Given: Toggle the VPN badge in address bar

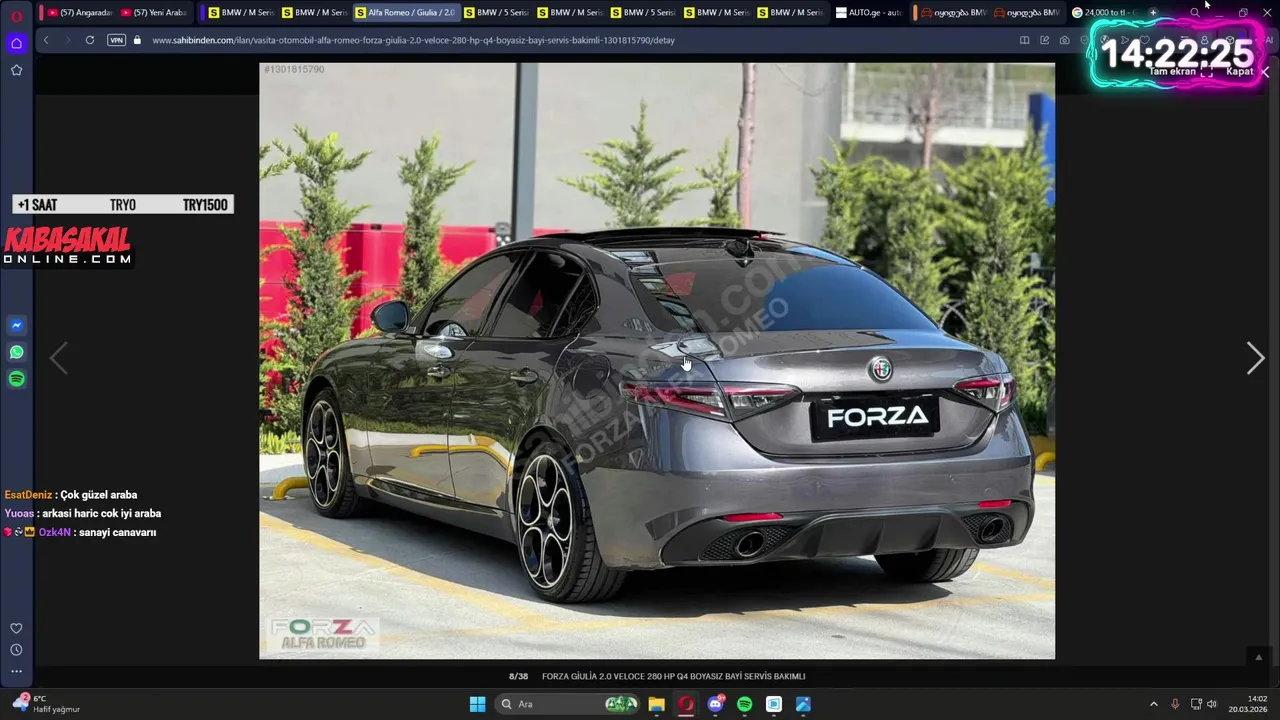Looking at the screenshot, I should point(116,40).
